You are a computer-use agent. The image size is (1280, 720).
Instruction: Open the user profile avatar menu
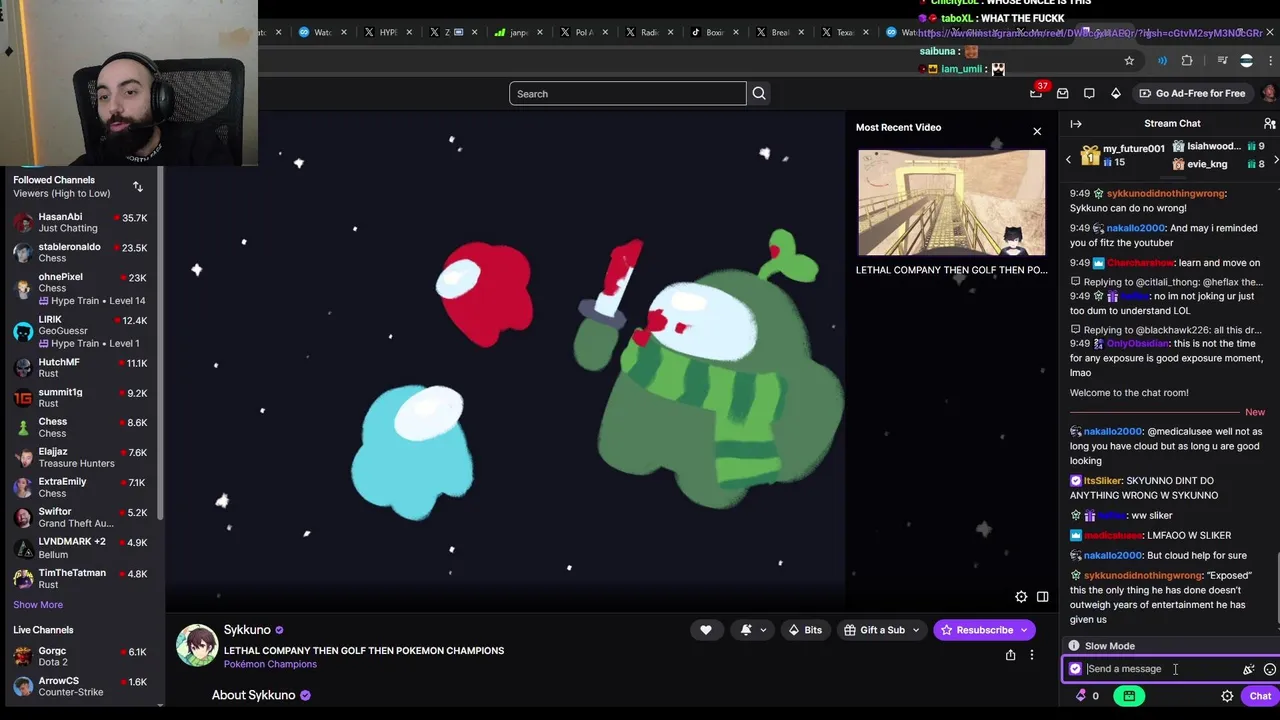[1269, 93]
